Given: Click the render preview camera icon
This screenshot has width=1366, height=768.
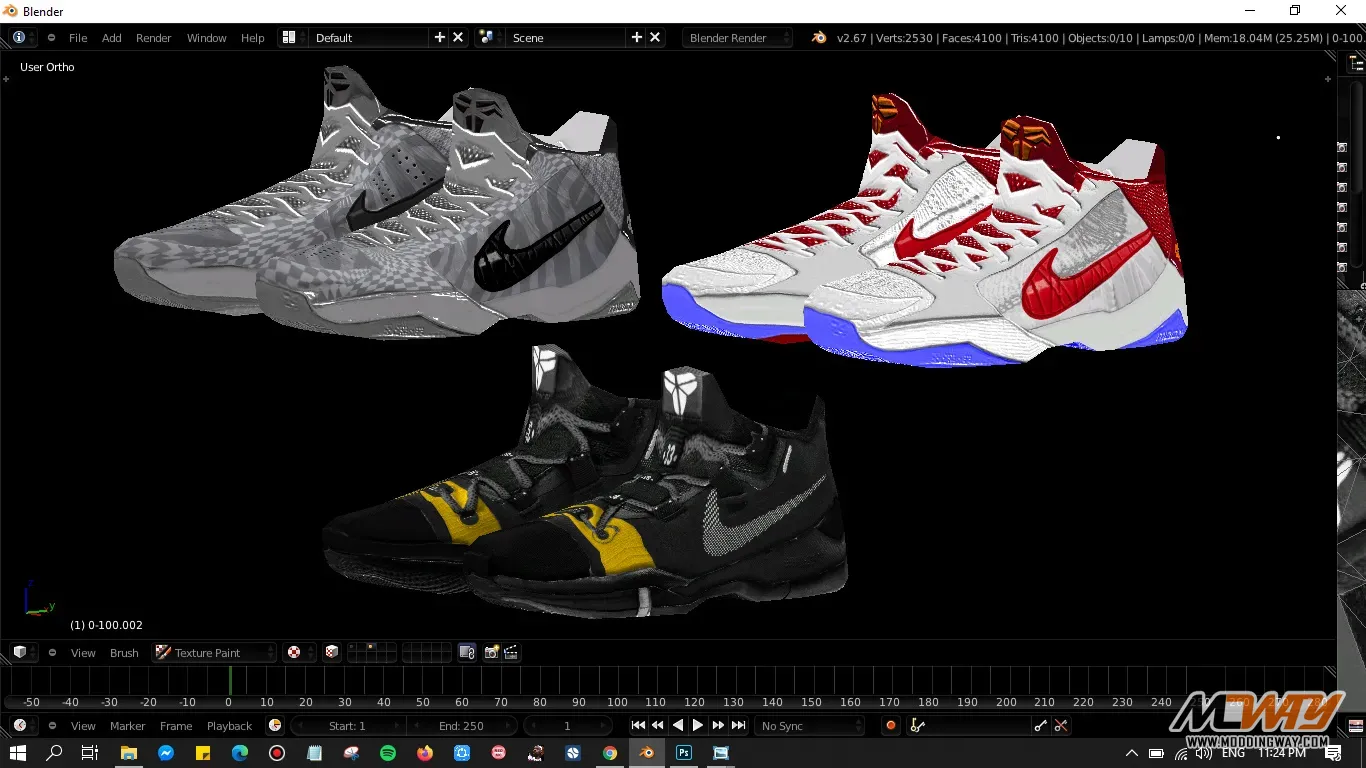Looking at the screenshot, I should [x=491, y=653].
